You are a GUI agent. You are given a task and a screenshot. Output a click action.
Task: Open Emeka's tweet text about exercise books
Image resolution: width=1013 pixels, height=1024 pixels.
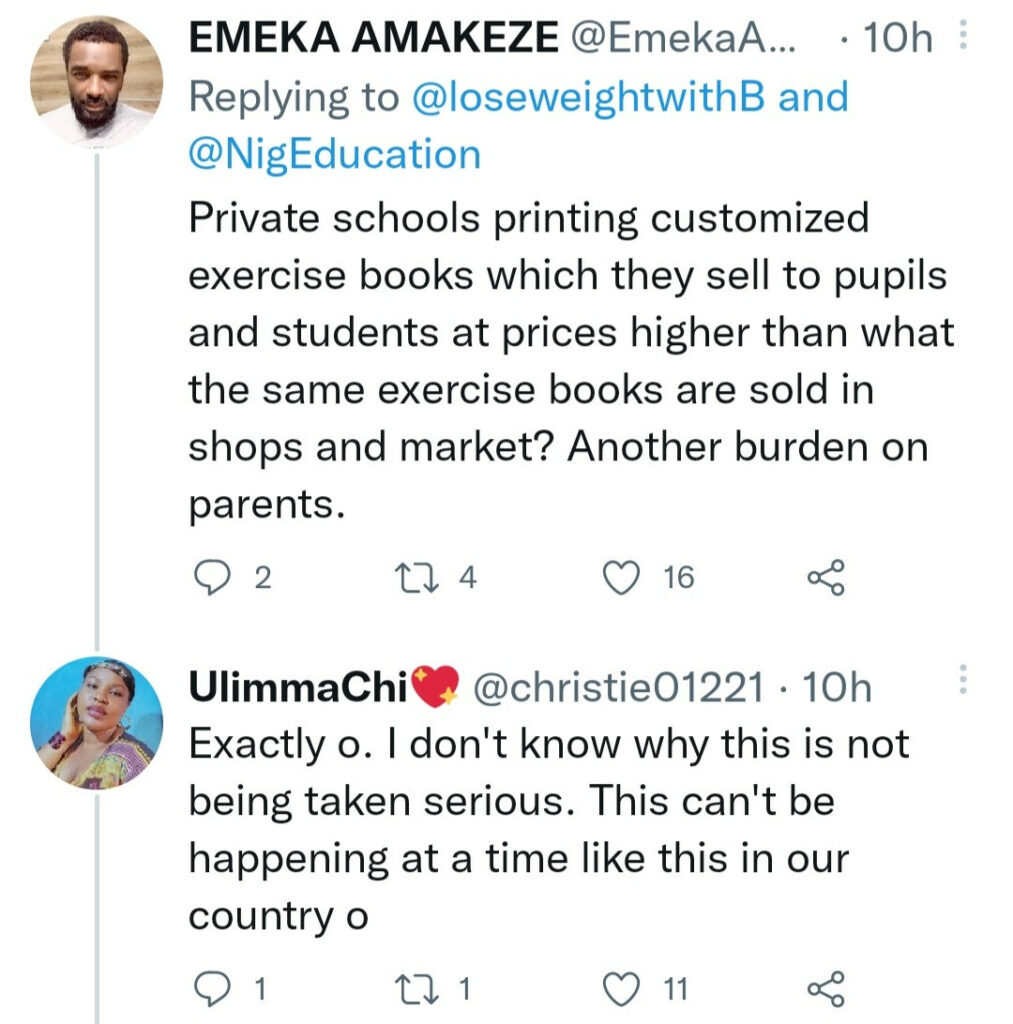570,361
